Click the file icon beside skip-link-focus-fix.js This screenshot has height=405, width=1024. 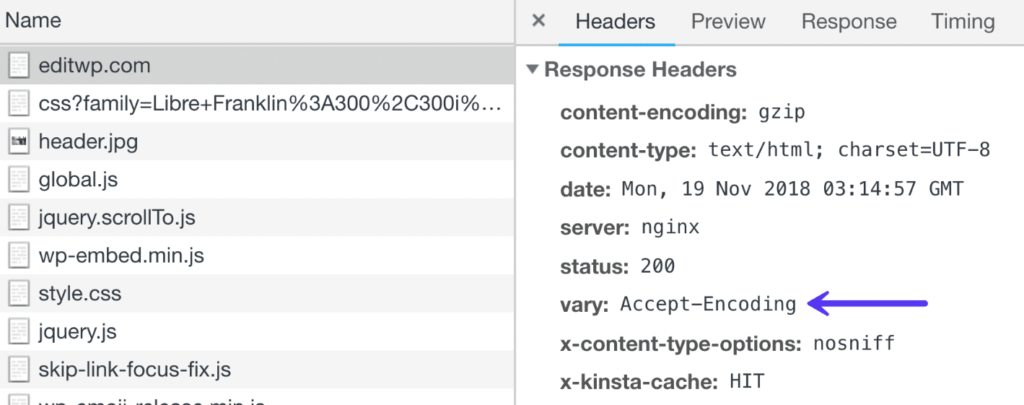(19, 370)
